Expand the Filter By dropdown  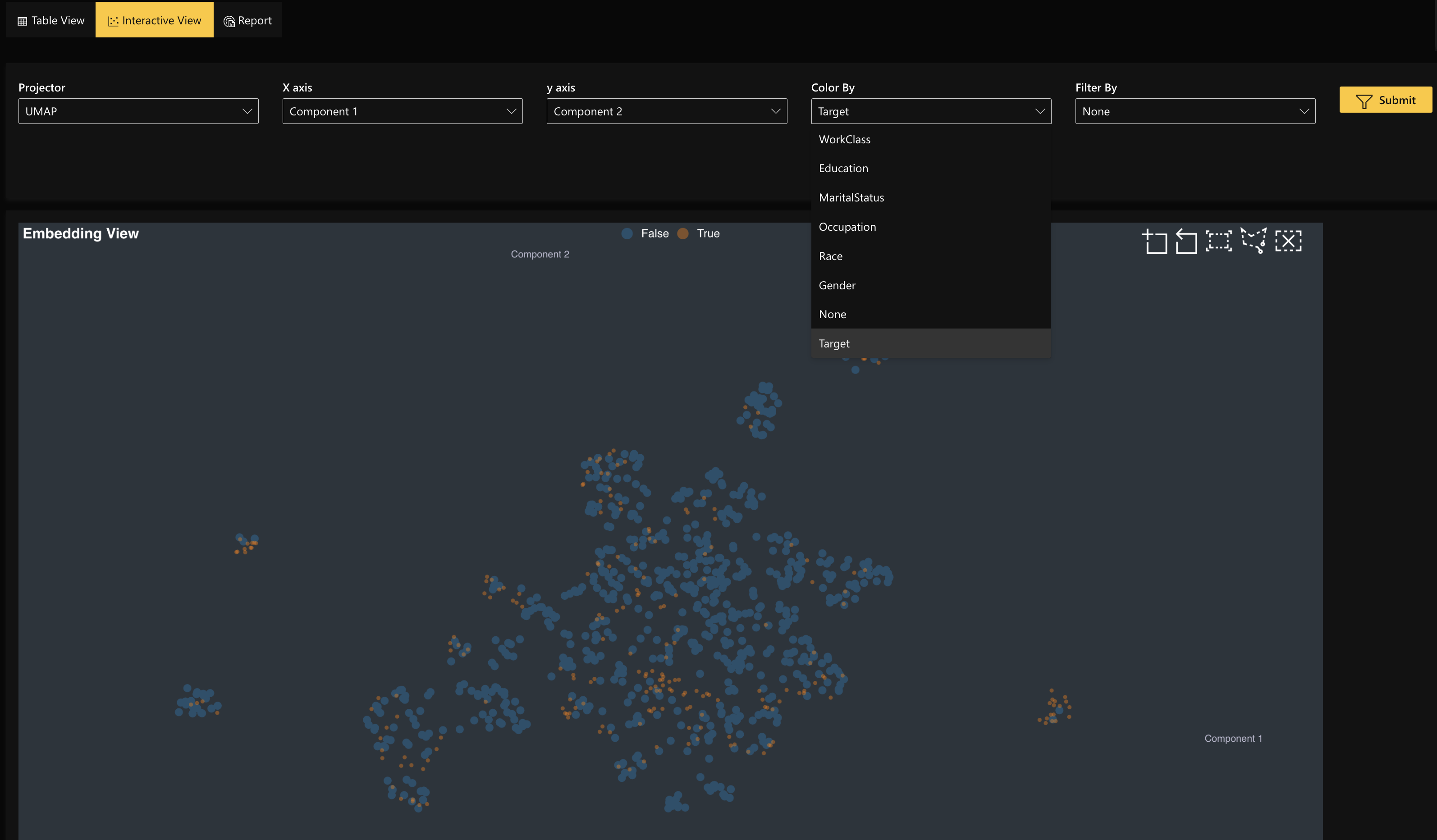(1194, 111)
